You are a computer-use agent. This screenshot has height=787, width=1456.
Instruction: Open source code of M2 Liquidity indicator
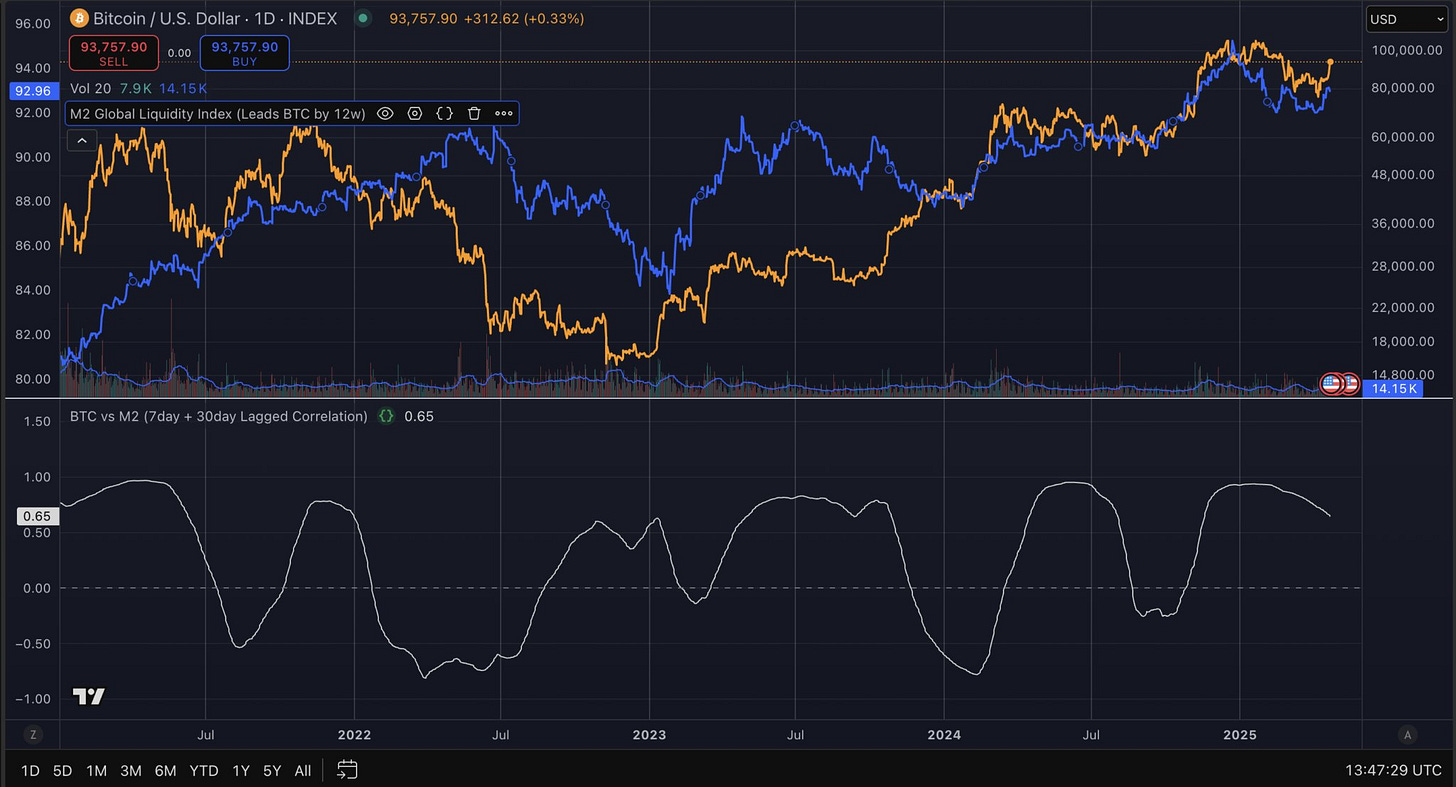pyautogui.click(x=445, y=114)
